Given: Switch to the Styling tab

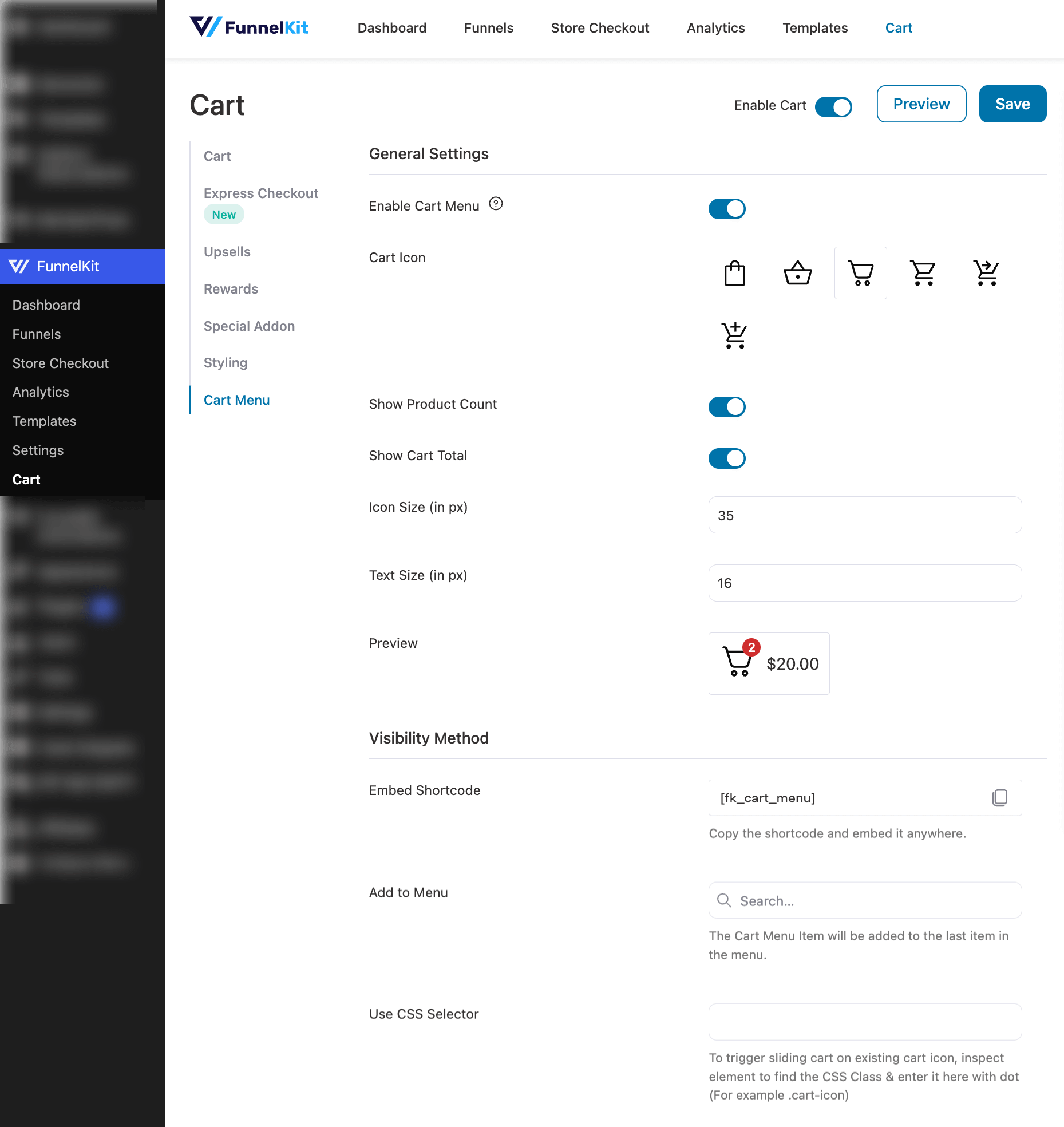Looking at the screenshot, I should tap(225, 362).
